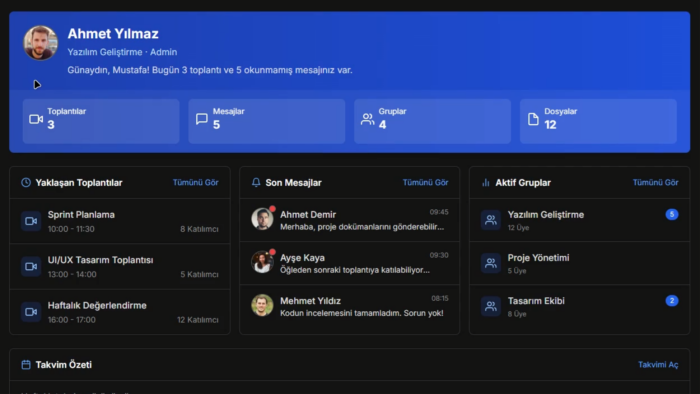Click video icon of Haftalık Değerlendirme

pyautogui.click(x=31, y=312)
